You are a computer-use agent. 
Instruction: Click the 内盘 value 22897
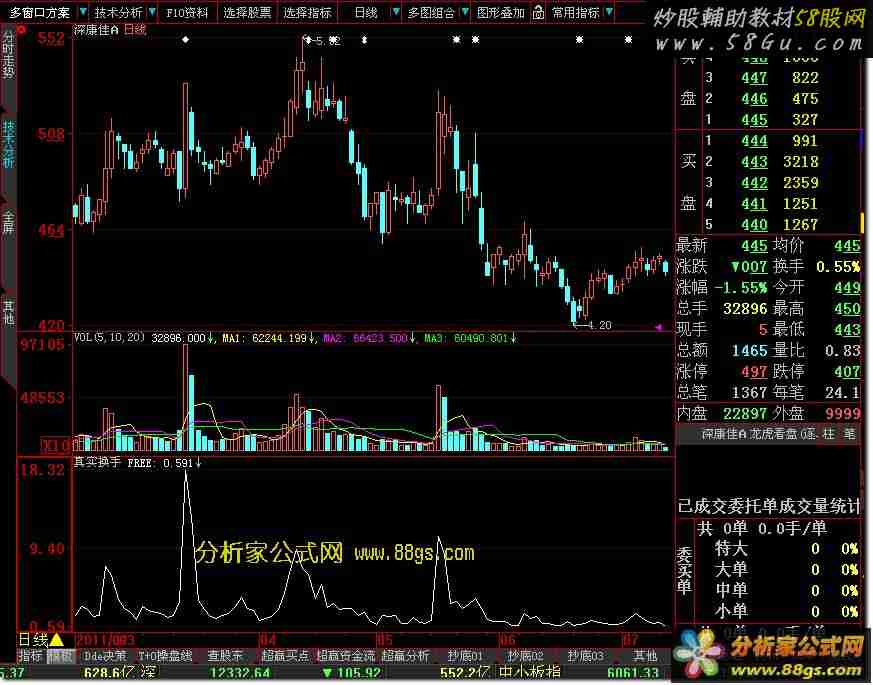point(746,413)
